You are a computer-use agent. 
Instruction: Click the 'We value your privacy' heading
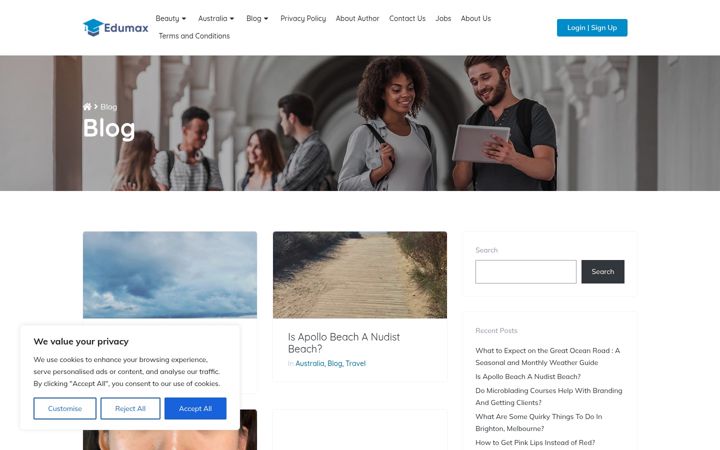(x=81, y=342)
